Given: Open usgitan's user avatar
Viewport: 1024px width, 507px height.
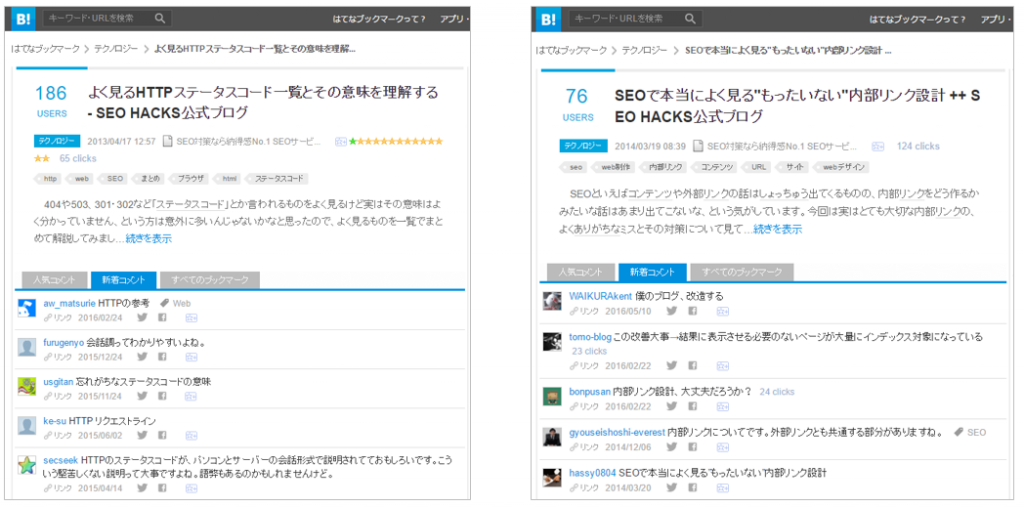Looking at the screenshot, I should point(27,385).
